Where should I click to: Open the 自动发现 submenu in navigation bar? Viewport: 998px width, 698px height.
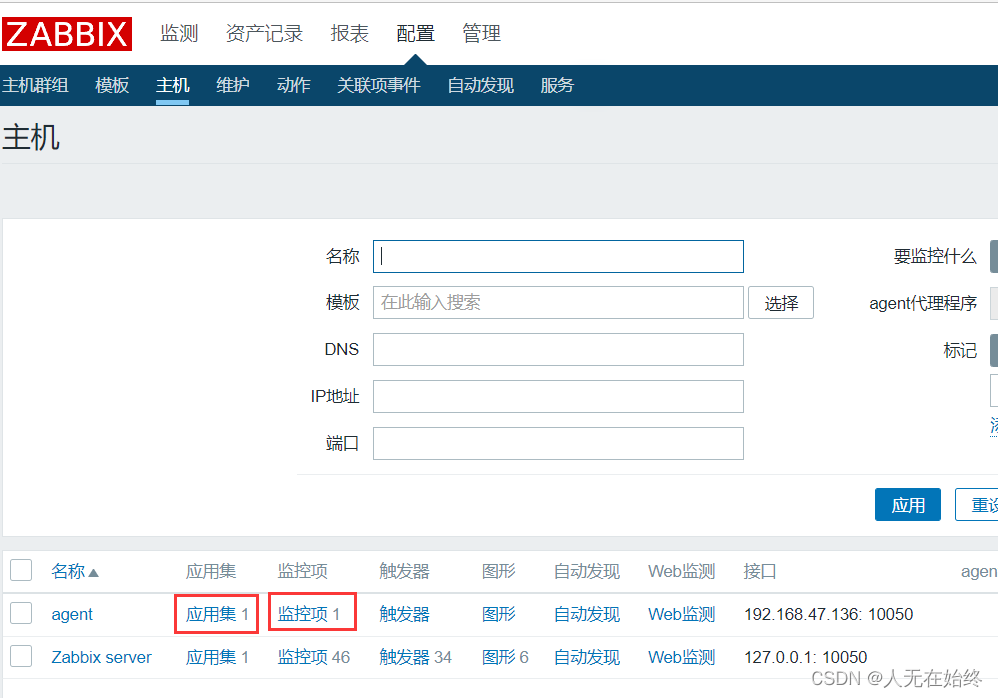point(481,85)
